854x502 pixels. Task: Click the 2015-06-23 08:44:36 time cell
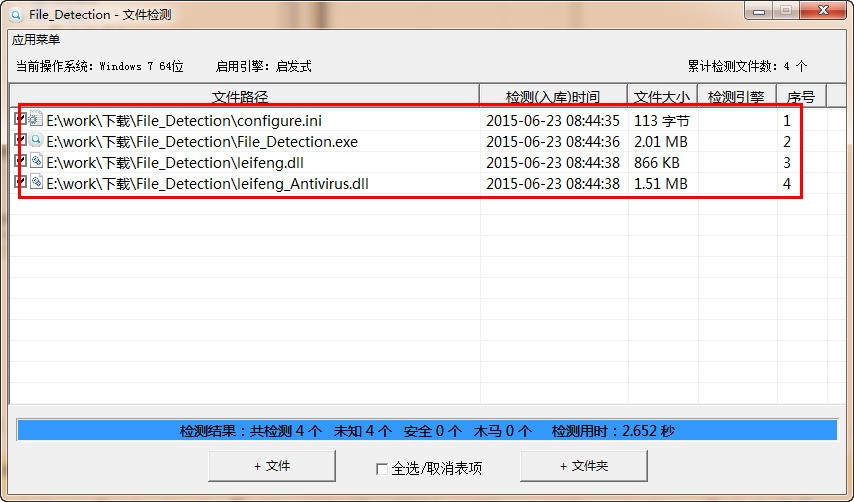(553, 142)
